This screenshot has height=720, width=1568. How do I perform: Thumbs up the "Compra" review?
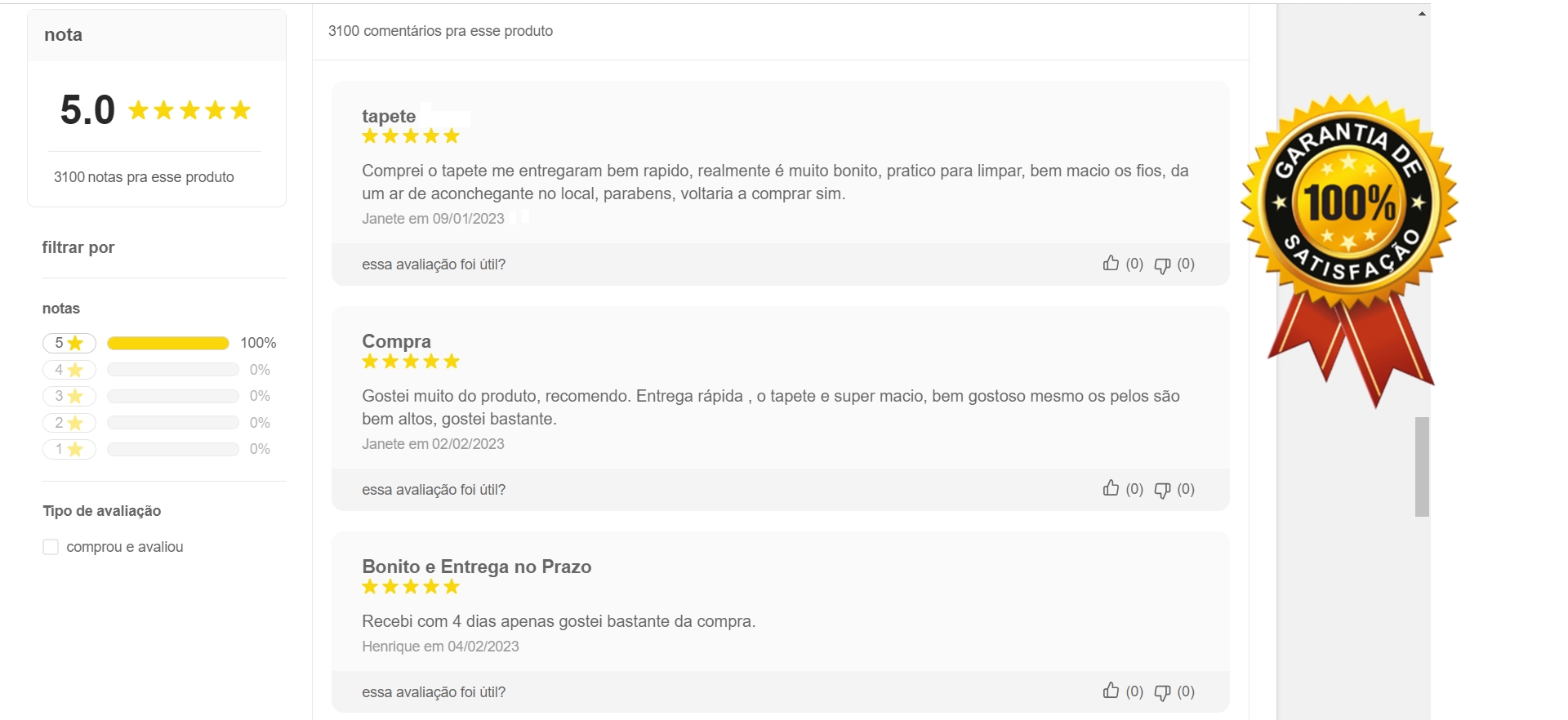click(1111, 488)
